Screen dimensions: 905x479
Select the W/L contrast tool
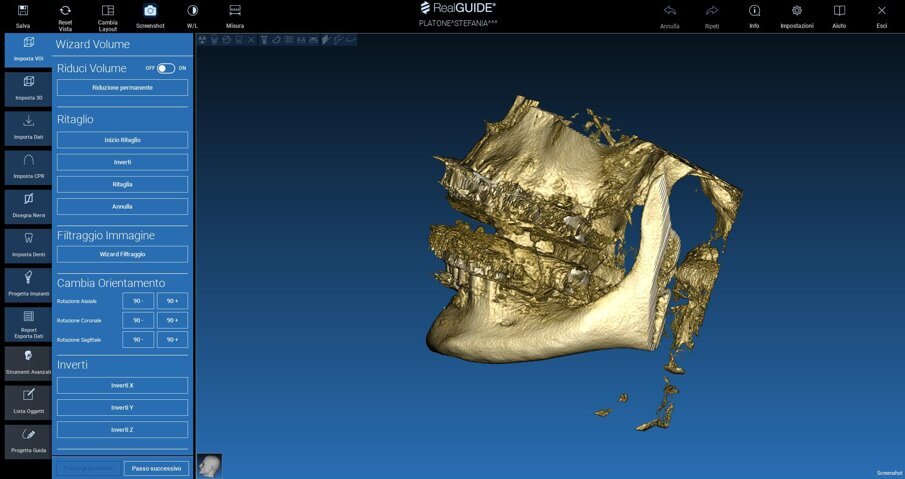pos(192,11)
